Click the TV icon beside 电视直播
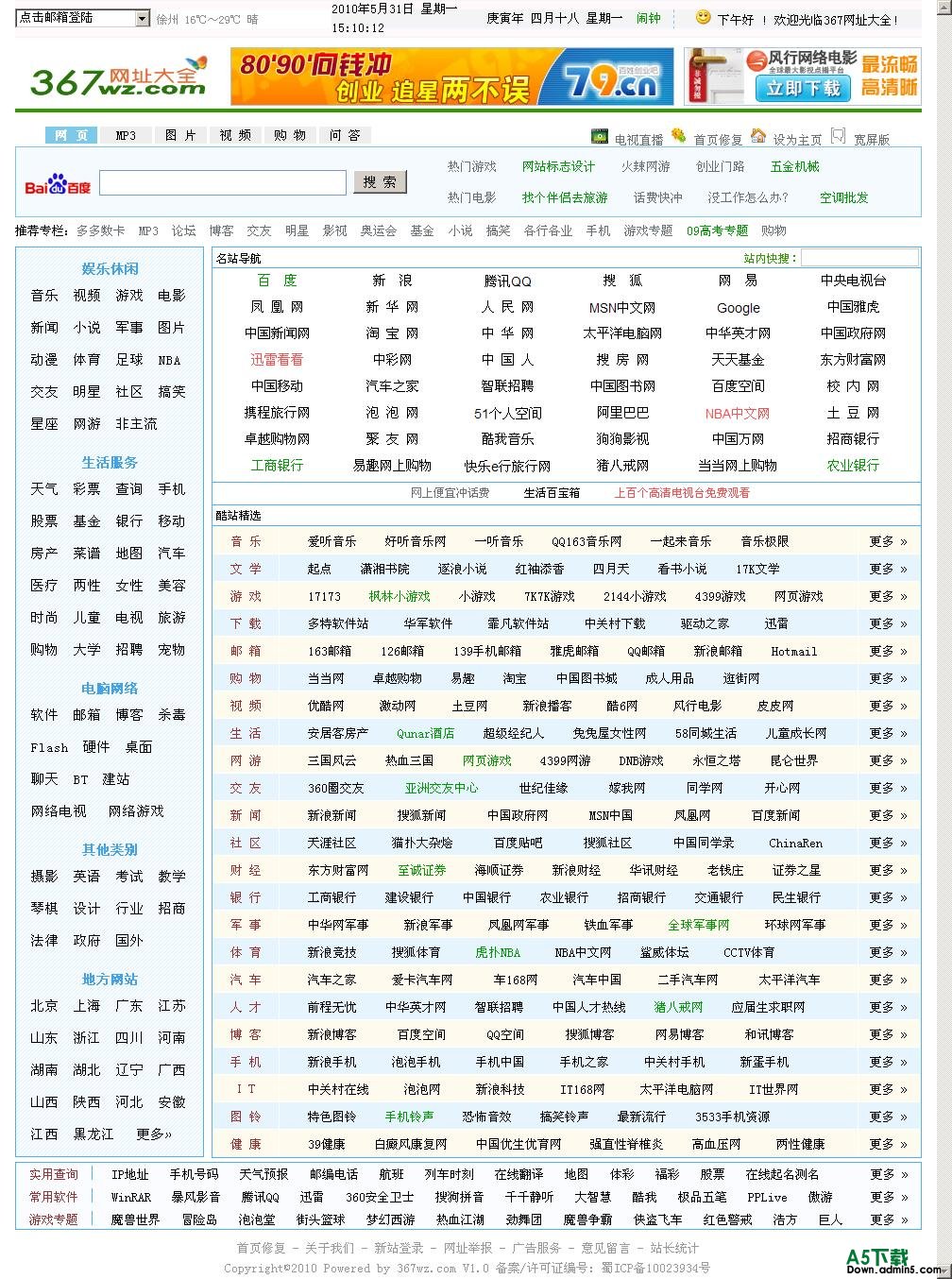Screen dimensions: 952x1279 [600, 137]
